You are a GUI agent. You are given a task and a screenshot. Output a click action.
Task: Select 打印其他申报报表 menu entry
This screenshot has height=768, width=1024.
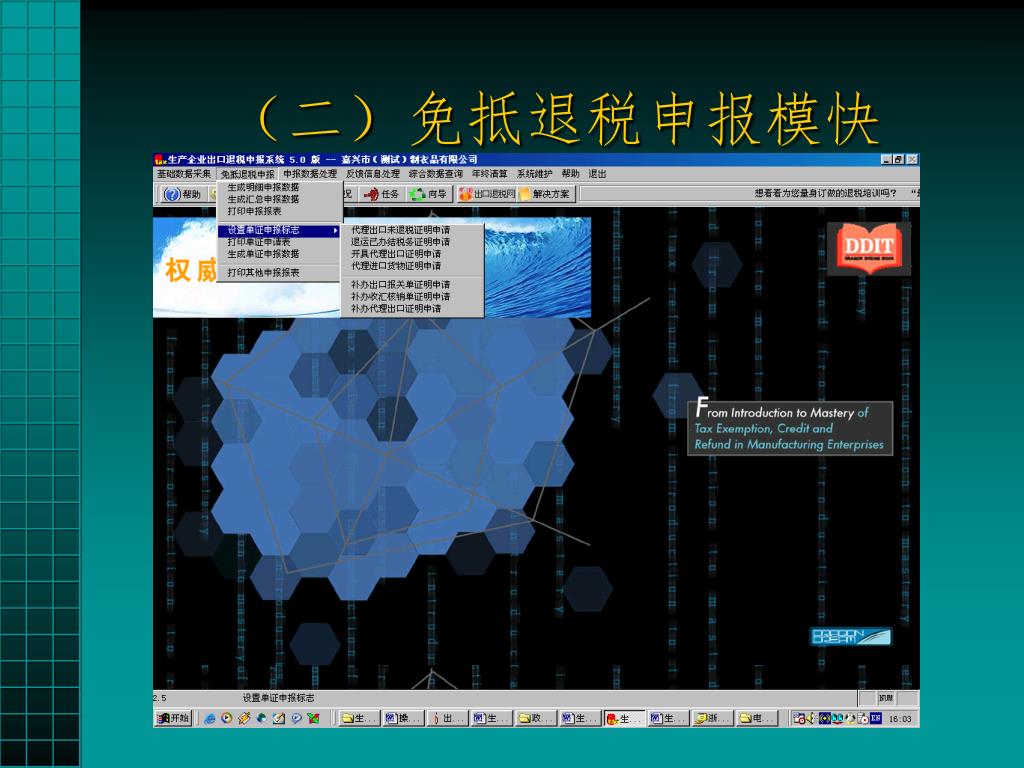(280, 272)
